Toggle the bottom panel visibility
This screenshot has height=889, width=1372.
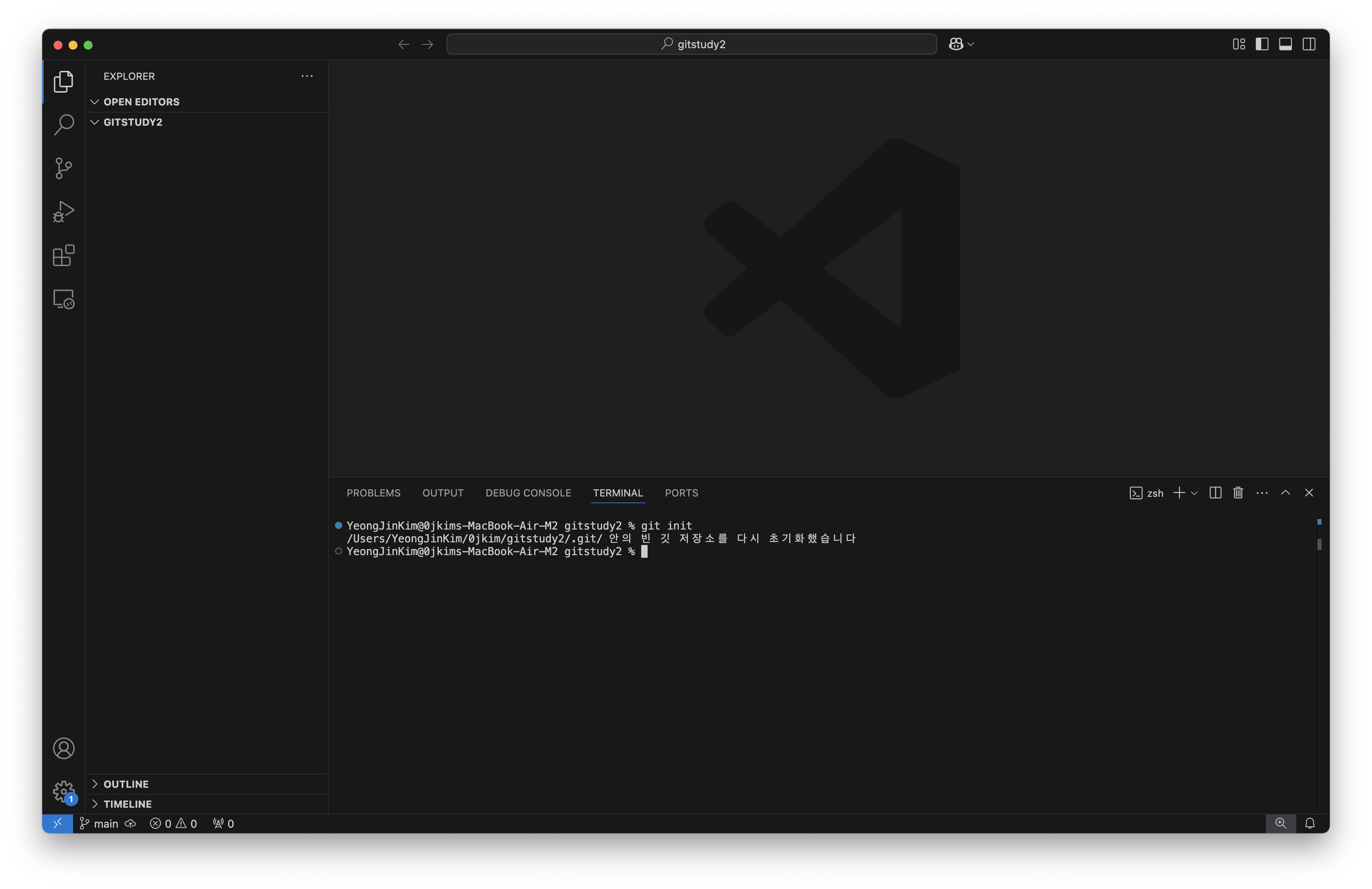(1285, 44)
